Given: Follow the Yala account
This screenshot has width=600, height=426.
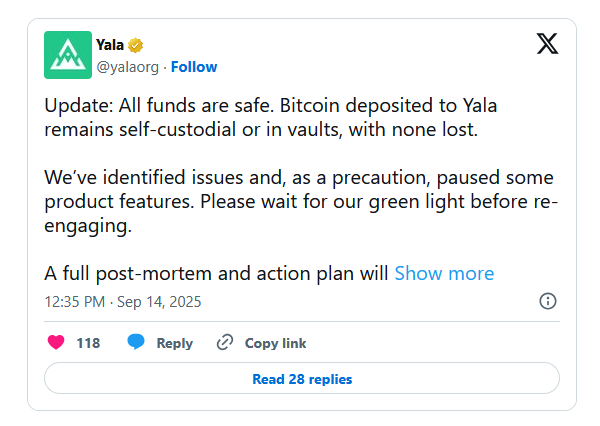Looking at the screenshot, I should coord(194,67).
